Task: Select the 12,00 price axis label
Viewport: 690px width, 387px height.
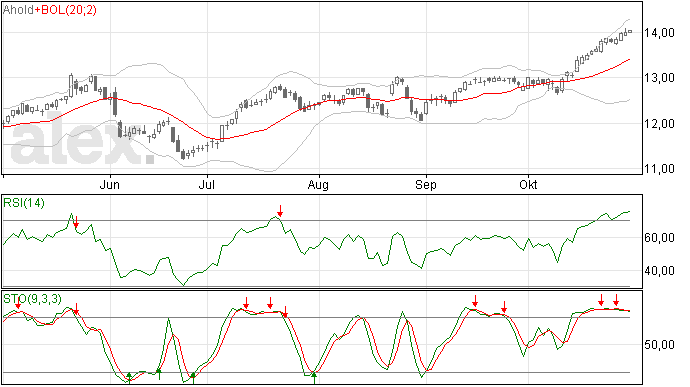Action: pyautogui.click(x=659, y=124)
